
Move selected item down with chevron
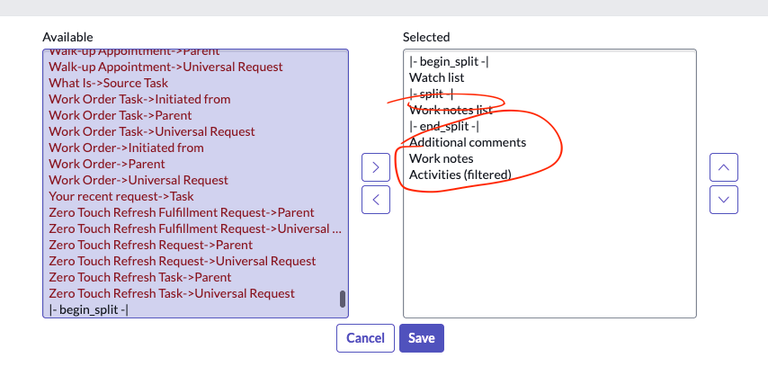pos(723,199)
